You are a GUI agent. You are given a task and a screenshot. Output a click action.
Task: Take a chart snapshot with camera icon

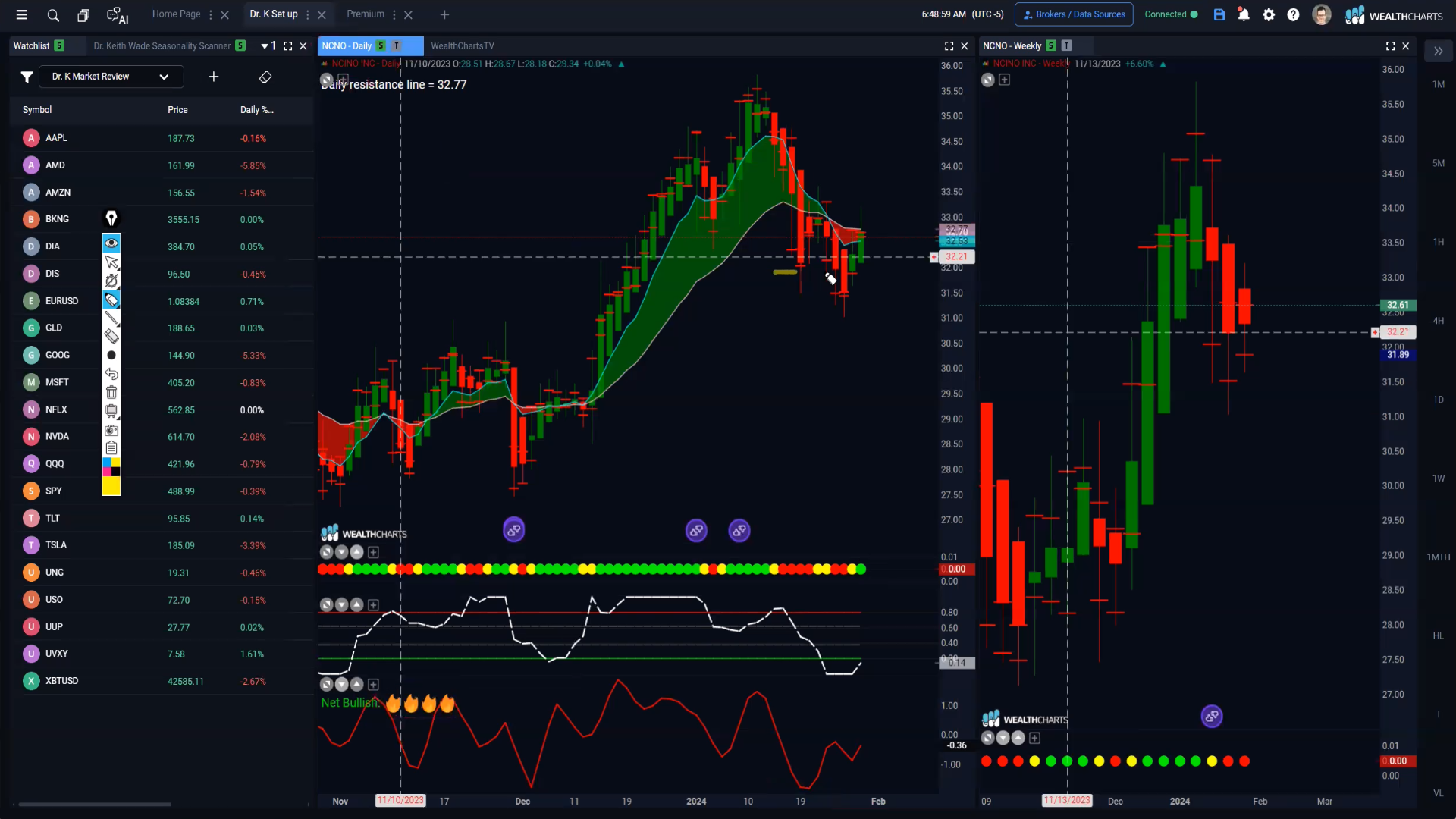click(x=111, y=429)
